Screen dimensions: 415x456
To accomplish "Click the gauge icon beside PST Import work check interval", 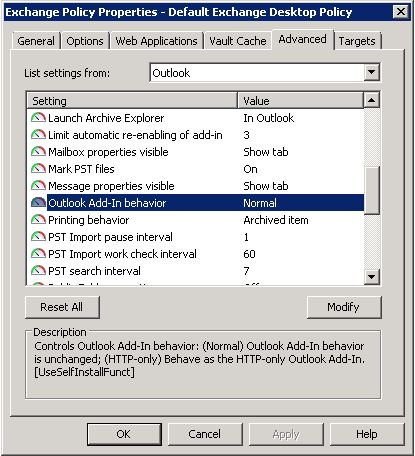I will point(38,254).
